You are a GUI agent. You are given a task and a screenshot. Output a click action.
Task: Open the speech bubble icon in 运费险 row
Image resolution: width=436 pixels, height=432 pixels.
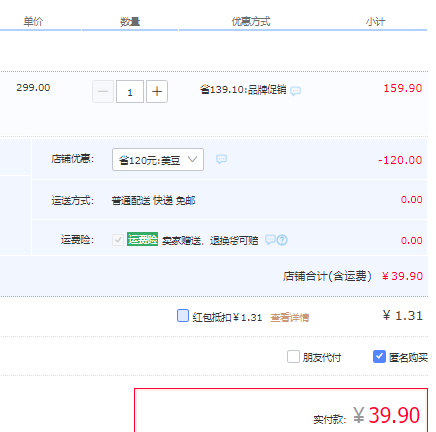coord(270,240)
